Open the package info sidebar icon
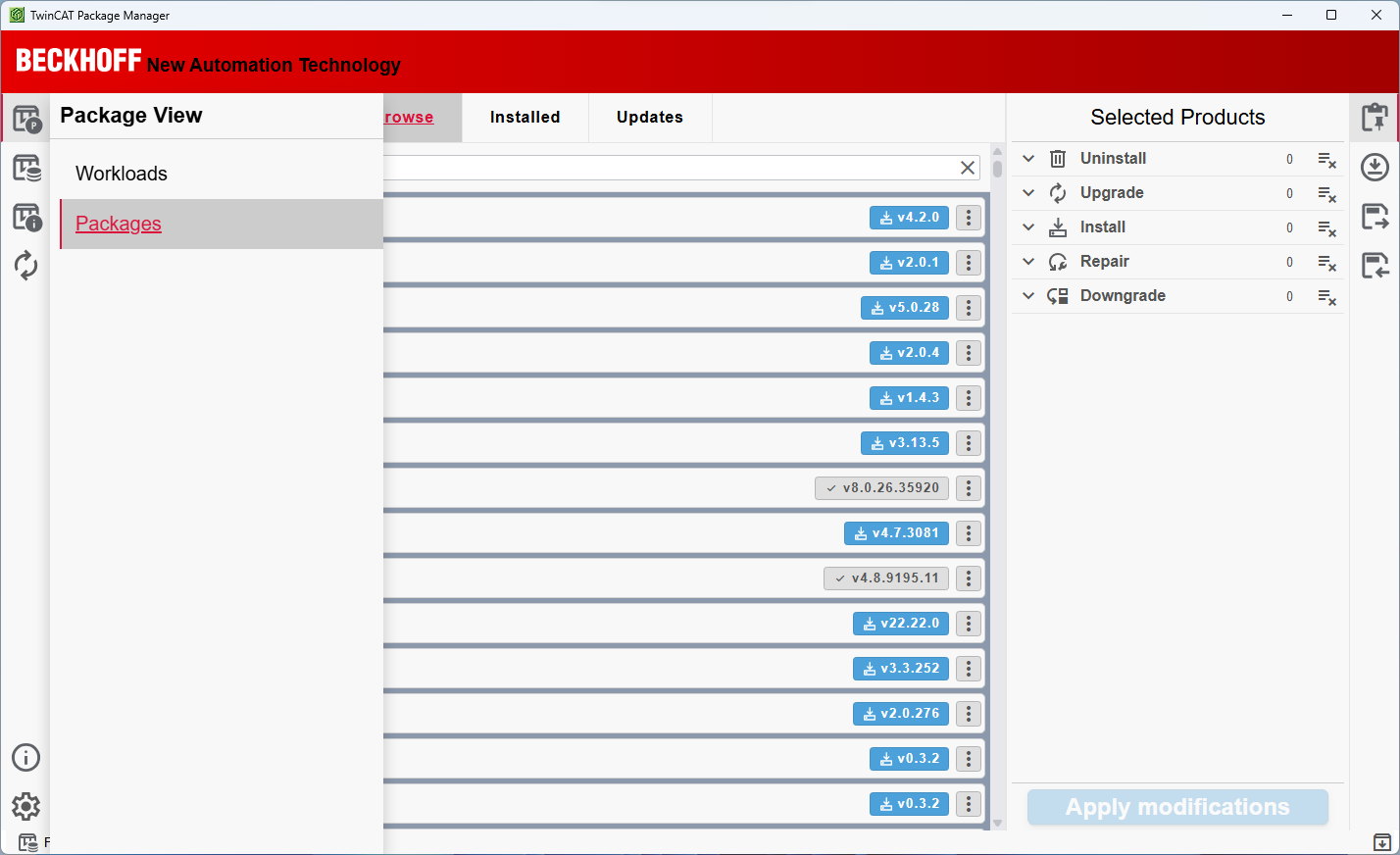This screenshot has height=855, width=1400. tap(26, 217)
